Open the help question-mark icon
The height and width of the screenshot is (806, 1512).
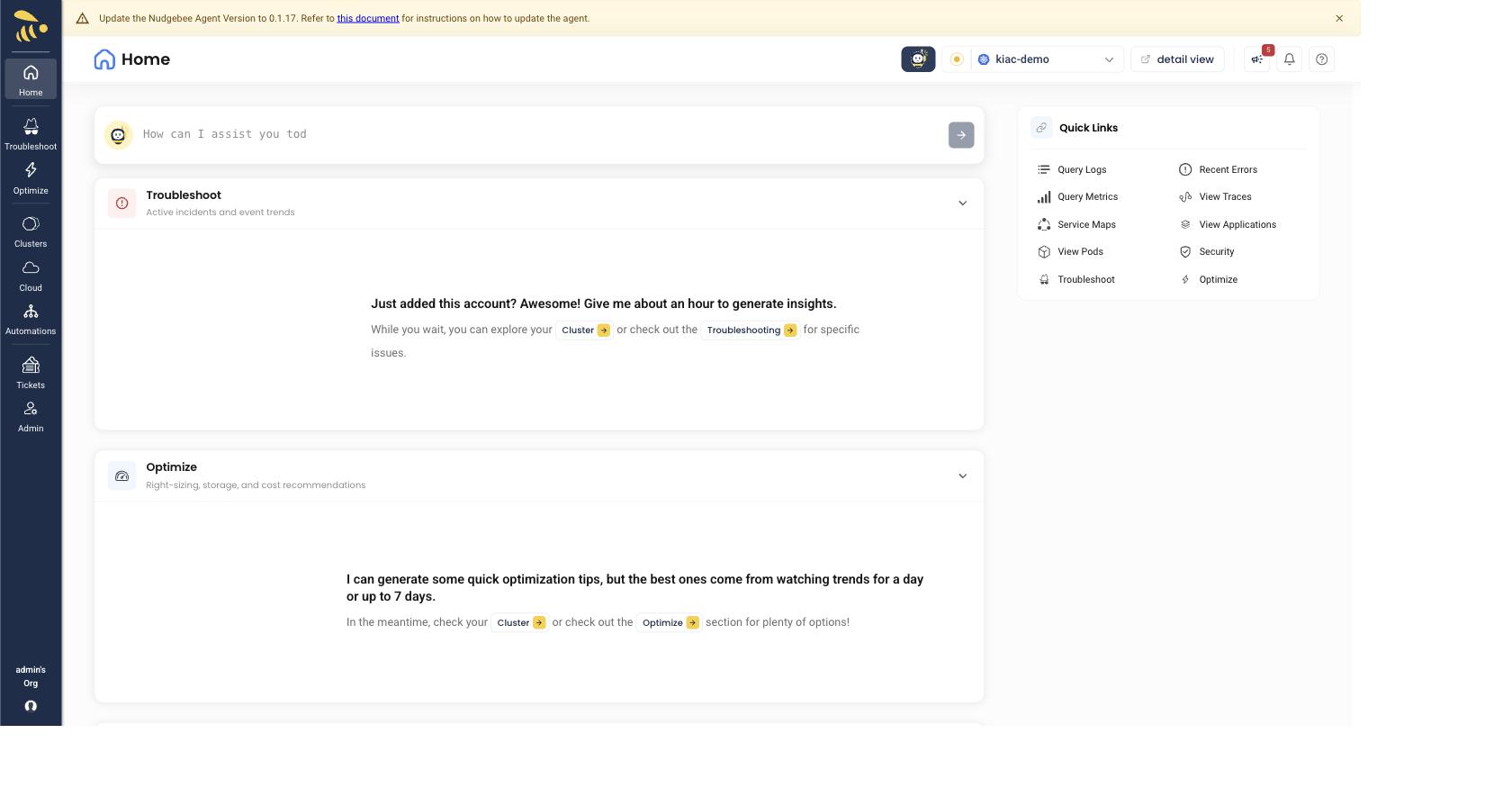1322,59
